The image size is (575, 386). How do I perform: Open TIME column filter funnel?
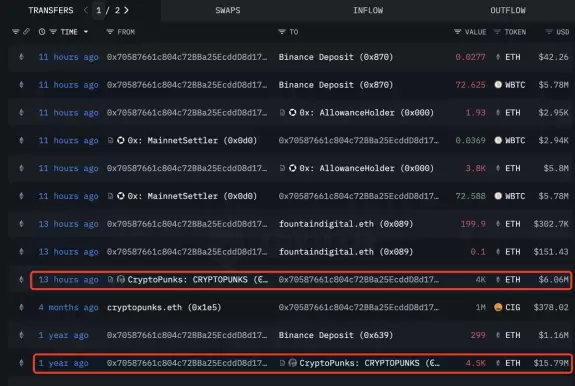click(x=53, y=32)
